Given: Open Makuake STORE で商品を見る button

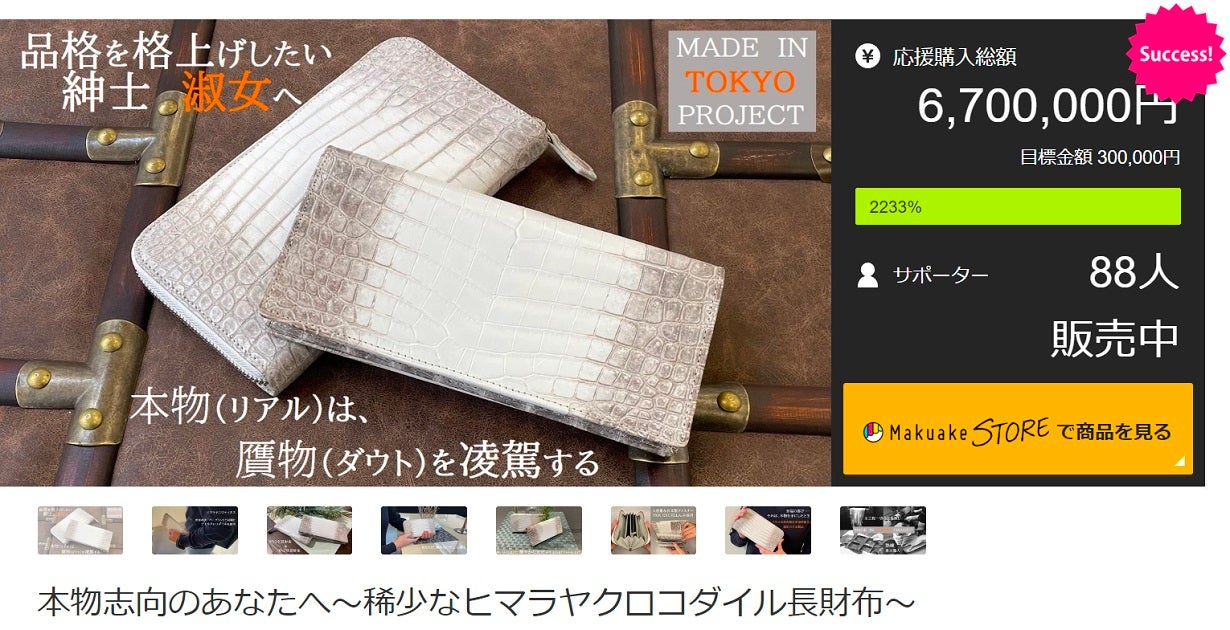Looking at the screenshot, I should (x=1017, y=429).
